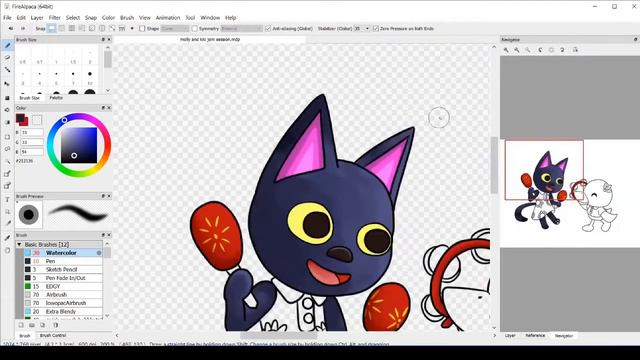Rotate canvas right in Navigator
The width and height of the screenshot is (640, 360).
click(x=562, y=50)
